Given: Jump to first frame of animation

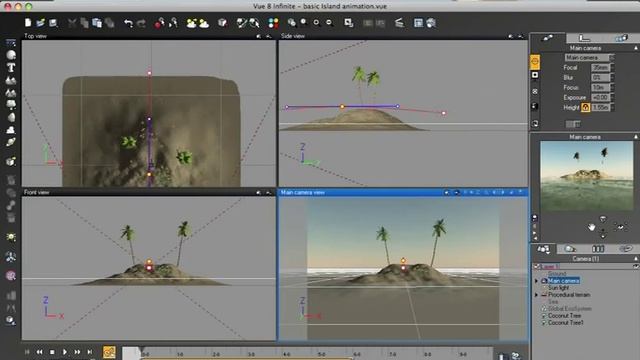Looking at the screenshot, I should 27,352.
